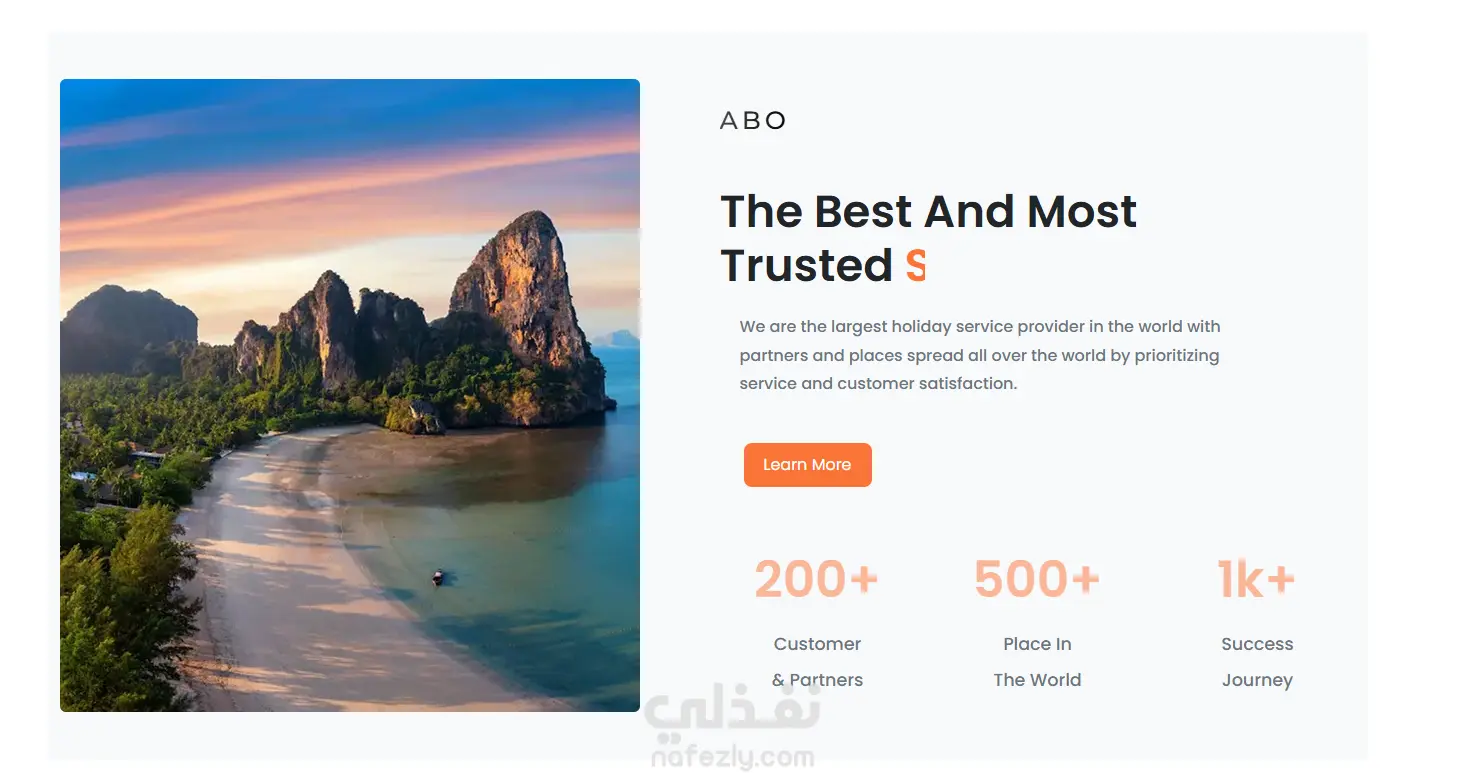The image size is (1466, 773).
Task: Select the 1k+ statistic number
Action: coord(1257,579)
